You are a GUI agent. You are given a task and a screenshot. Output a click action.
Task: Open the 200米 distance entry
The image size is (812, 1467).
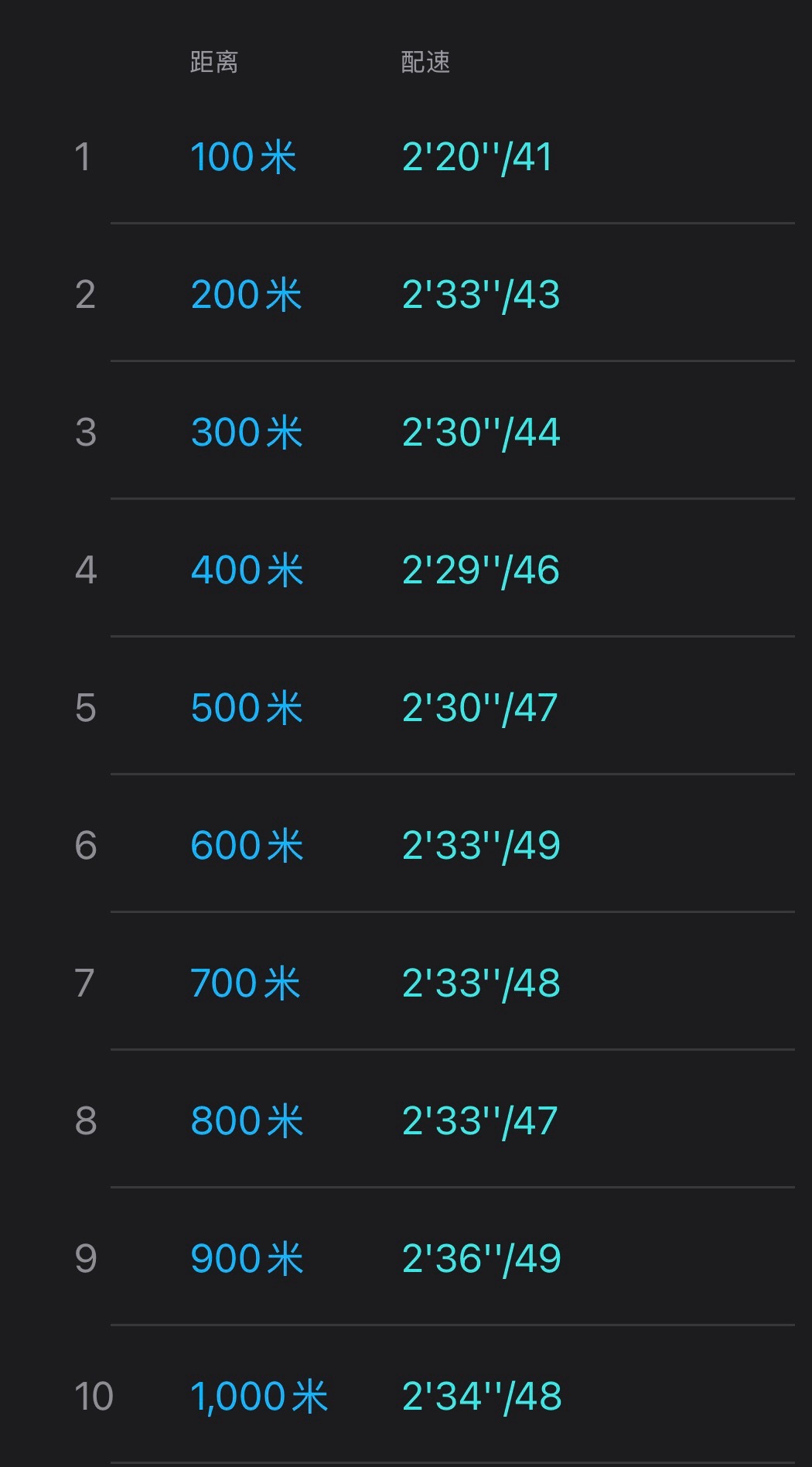pos(246,295)
